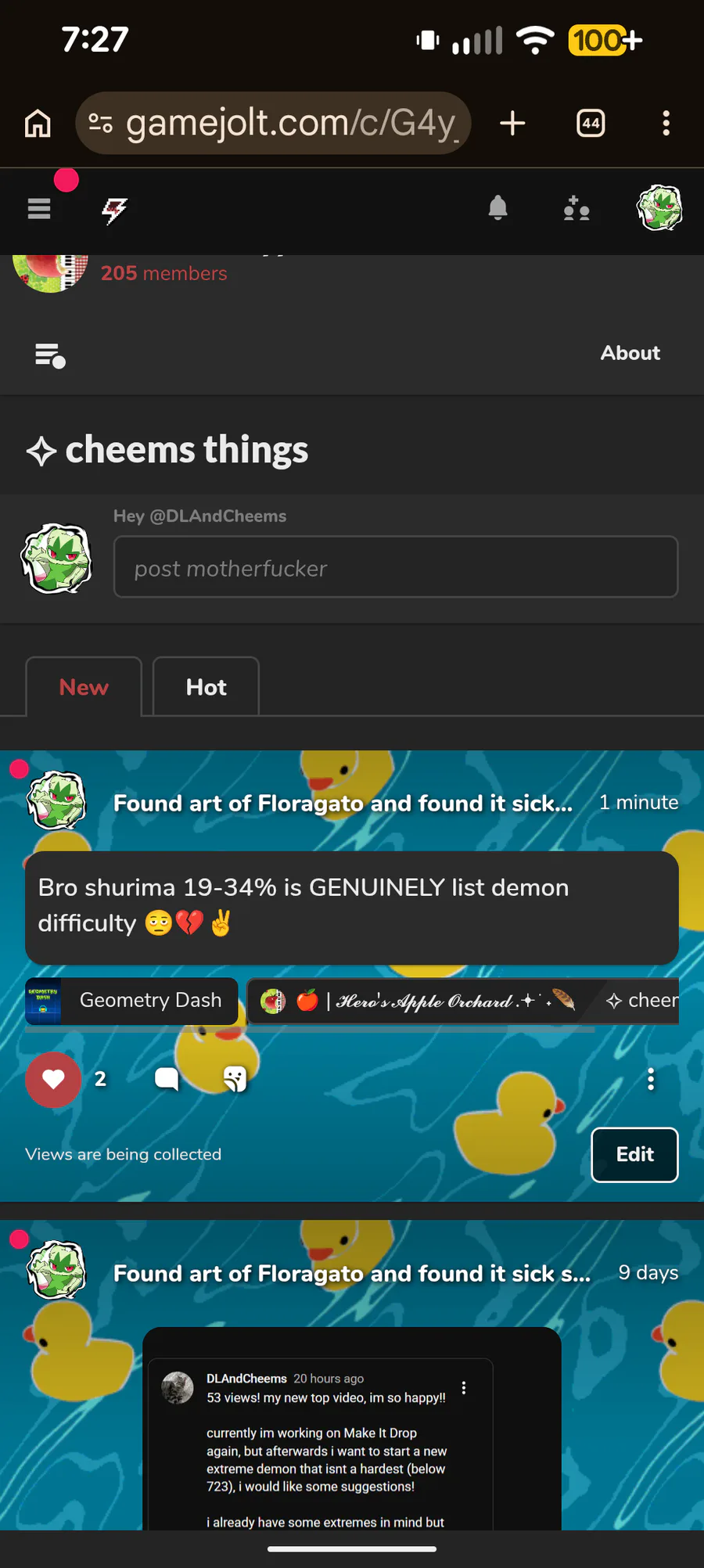The image size is (704, 1568).
Task: Open the first post's three-dot options
Action: coord(650,1079)
